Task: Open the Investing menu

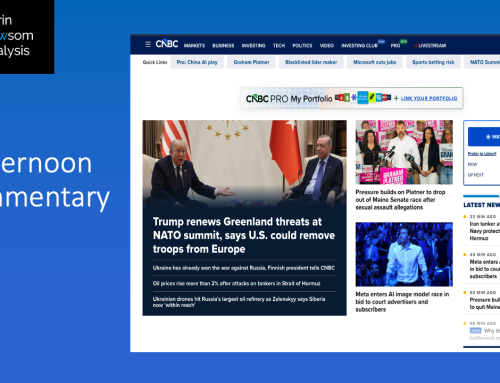Action: (x=253, y=46)
